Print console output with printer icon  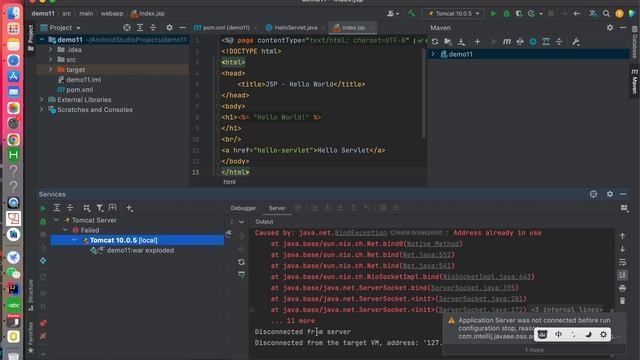click(x=622, y=288)
